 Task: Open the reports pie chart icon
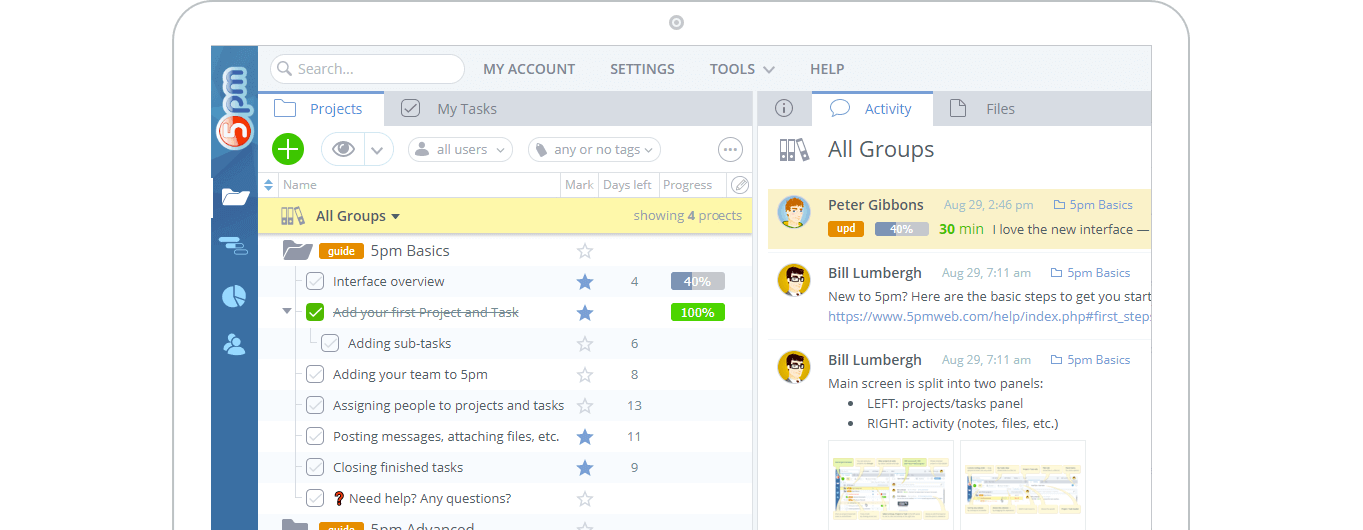point(233,296)
